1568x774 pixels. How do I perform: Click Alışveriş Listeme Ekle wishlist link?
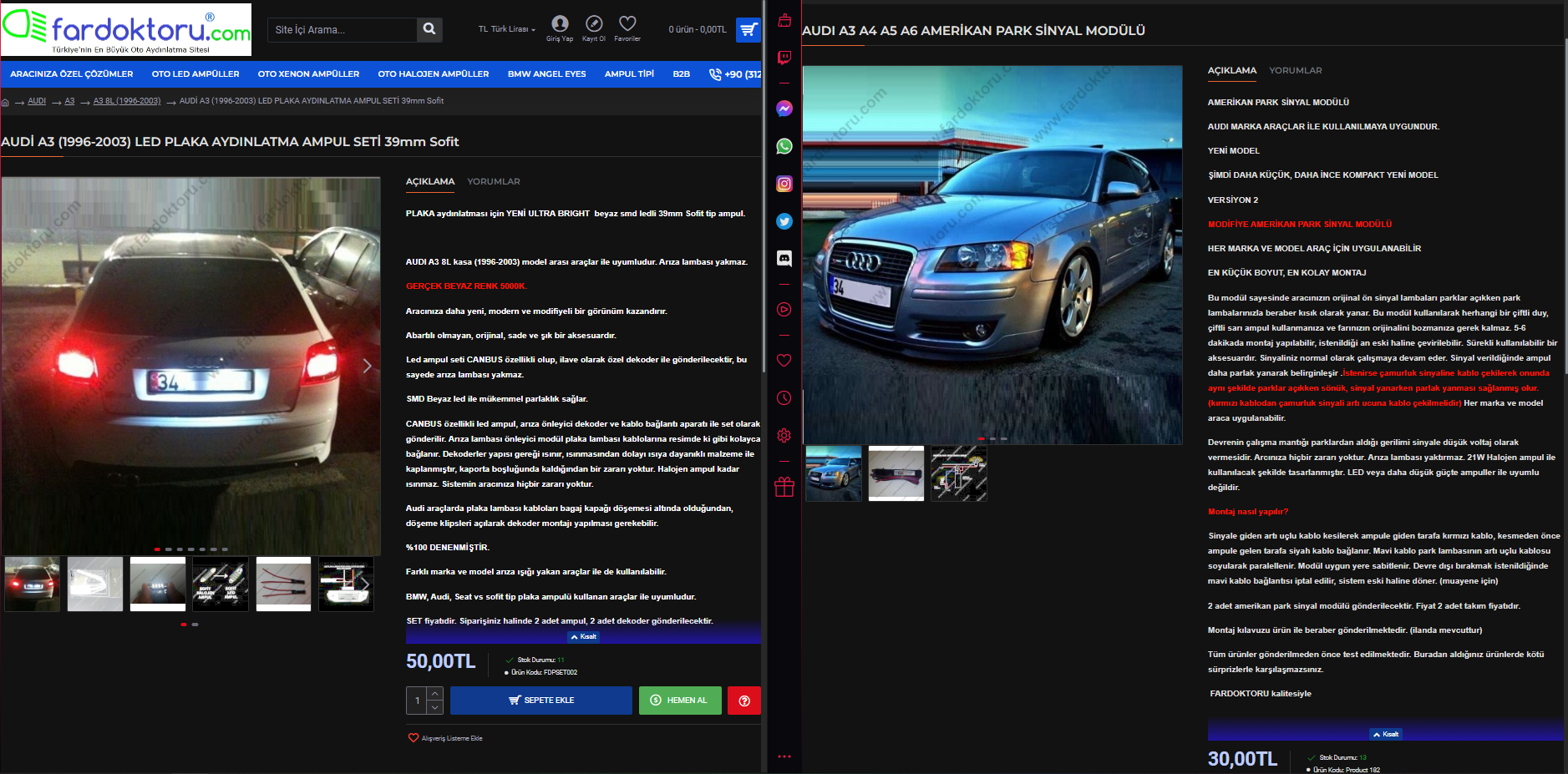445,738
